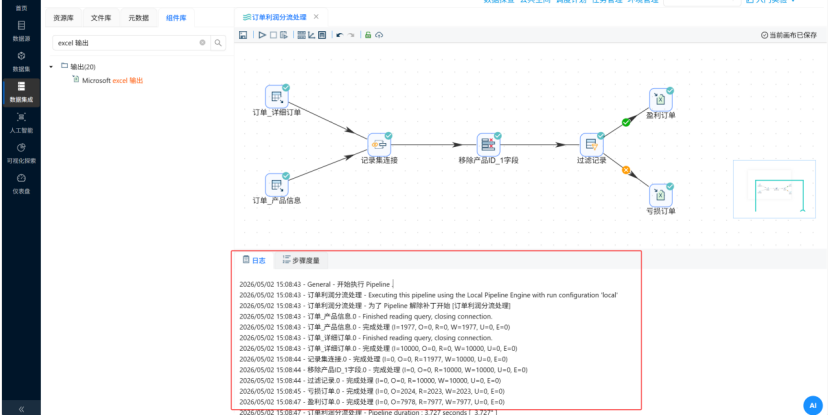The height and width of the screenshot is (415, 830).
Task: Click the 当前画布已保存 status indicator
Action: [x=789, y=35]
